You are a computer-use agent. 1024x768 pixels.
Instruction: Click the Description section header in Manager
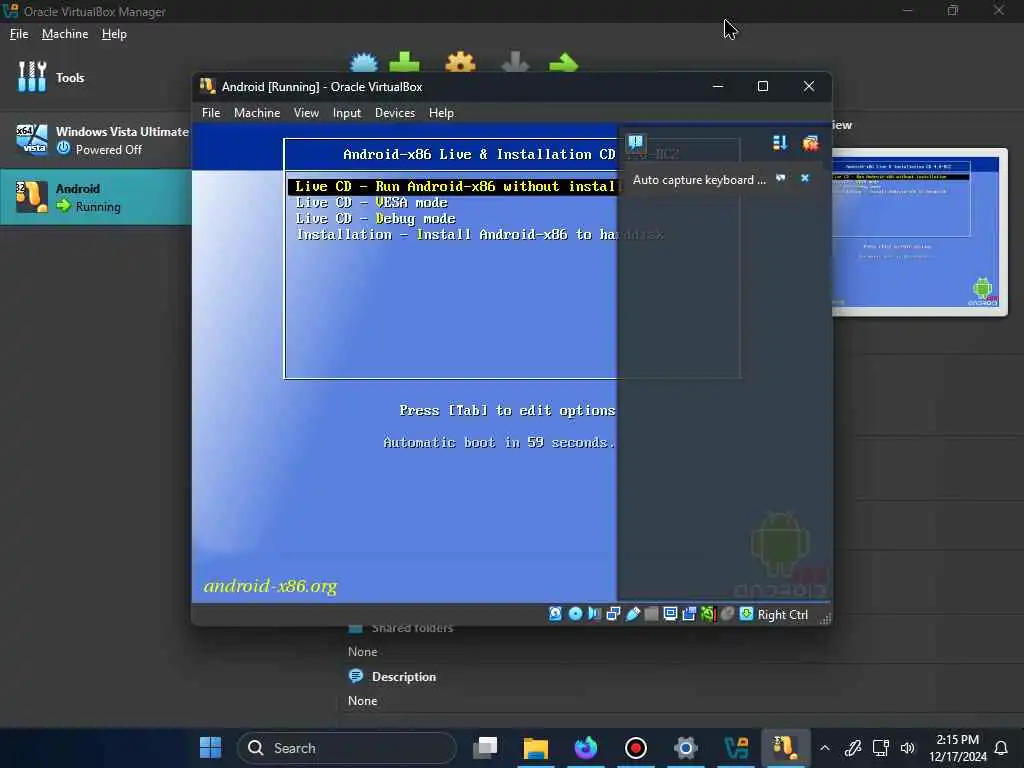coord(404,677)
